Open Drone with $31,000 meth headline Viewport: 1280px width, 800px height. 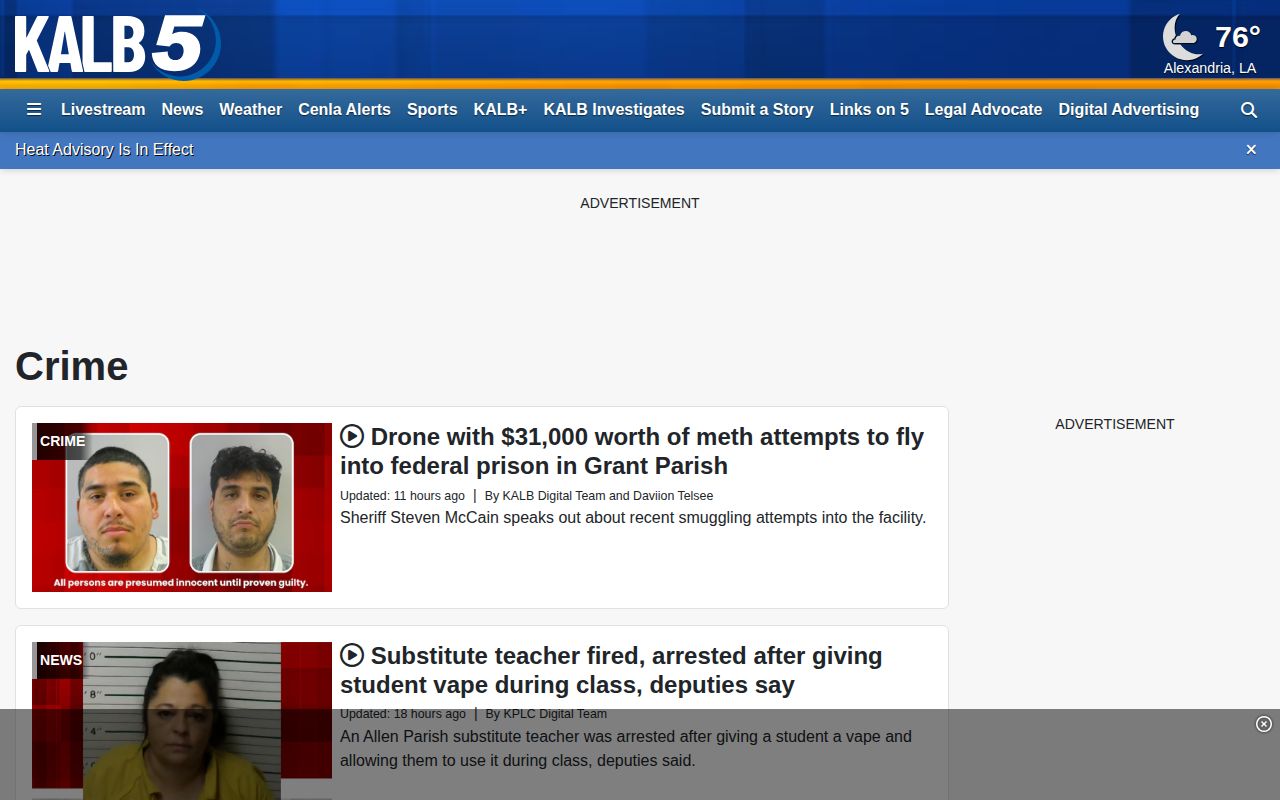pos(632,451)
